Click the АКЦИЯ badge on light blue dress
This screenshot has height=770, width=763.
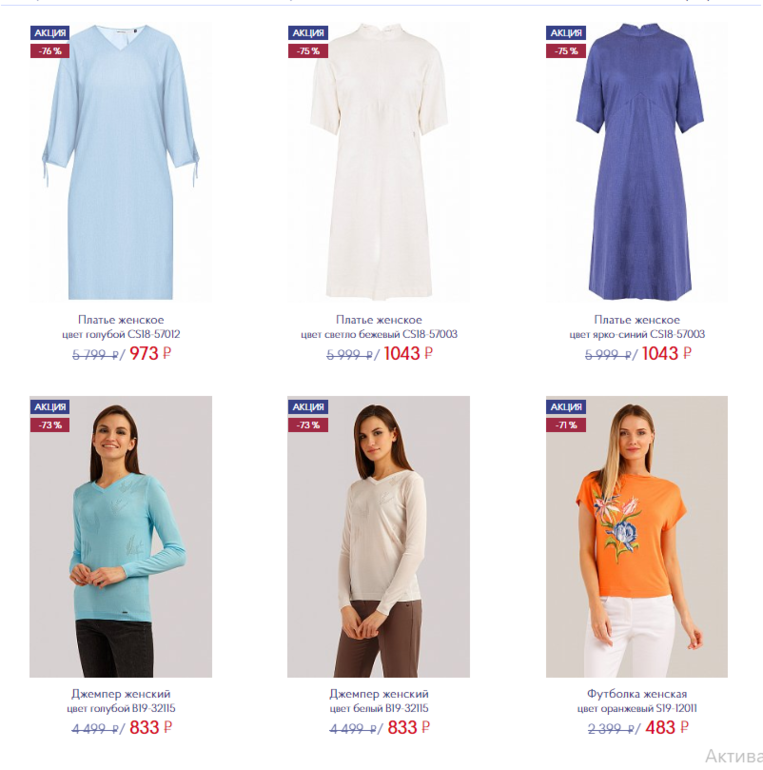click(50, 33)
